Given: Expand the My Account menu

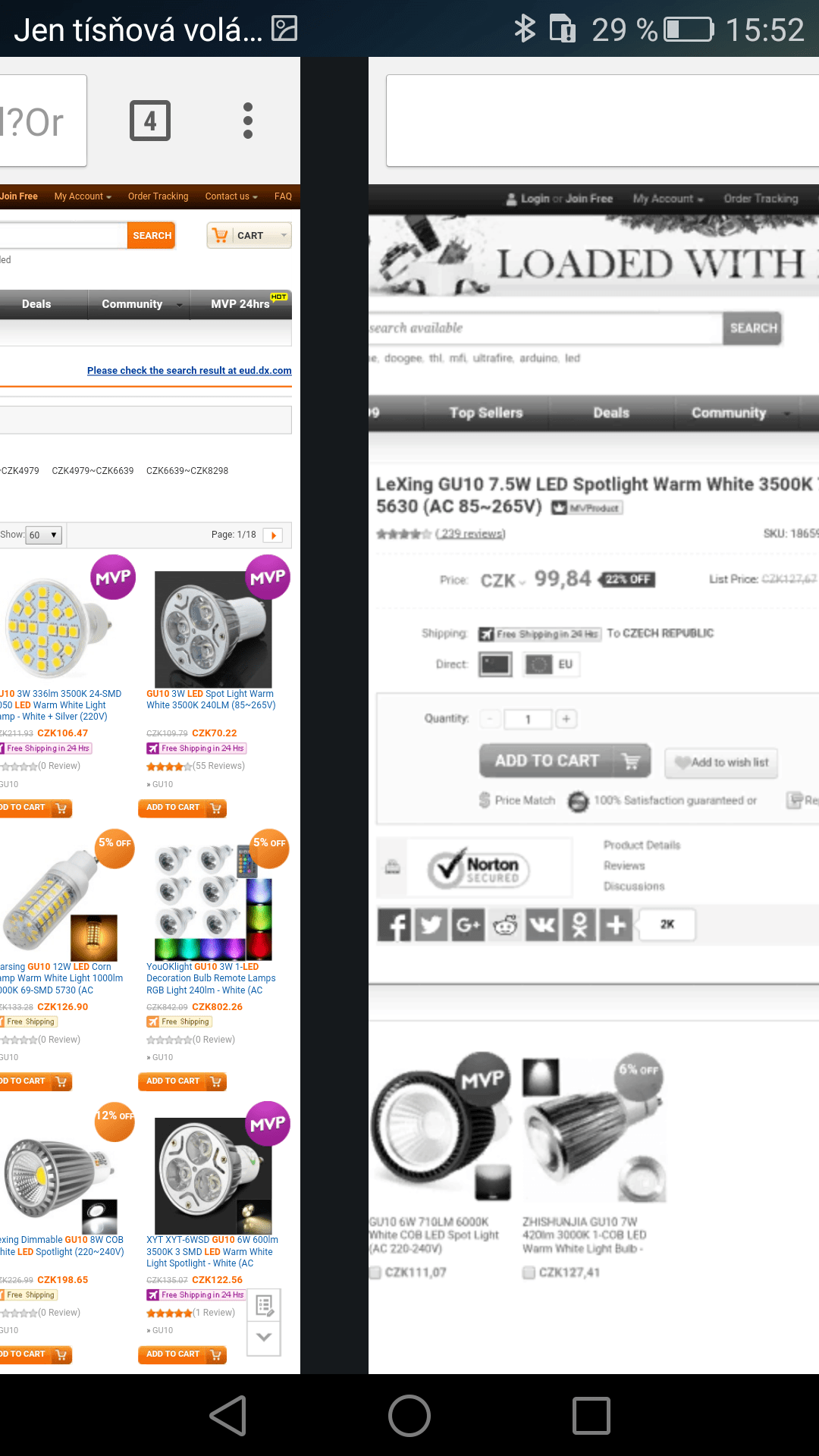Looking at the screenshot, I should point(83,196).
